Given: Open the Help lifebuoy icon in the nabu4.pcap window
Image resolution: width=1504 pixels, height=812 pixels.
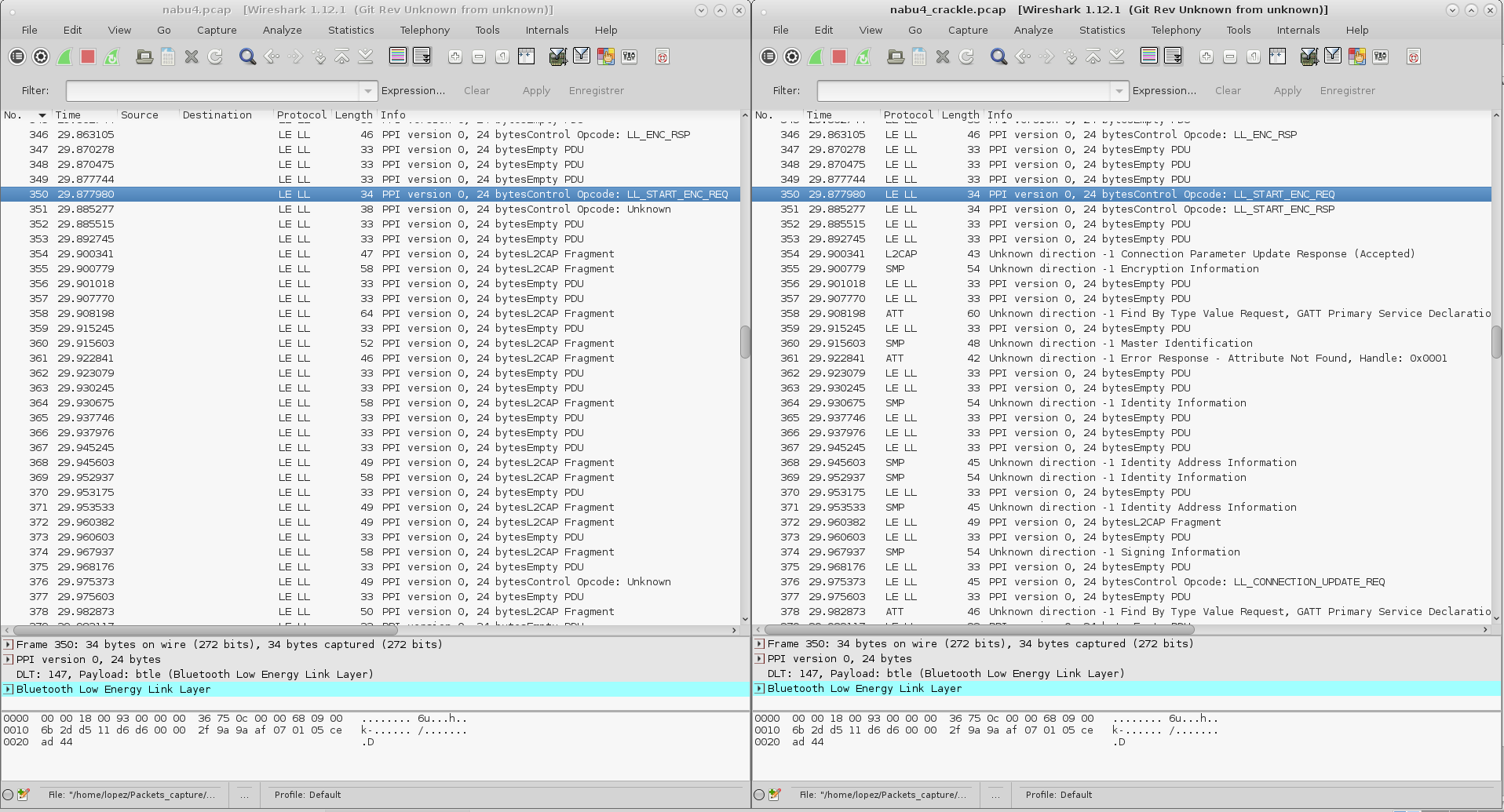Looking at the screenshot, I should pyautogui.click(x=662, y=56).
